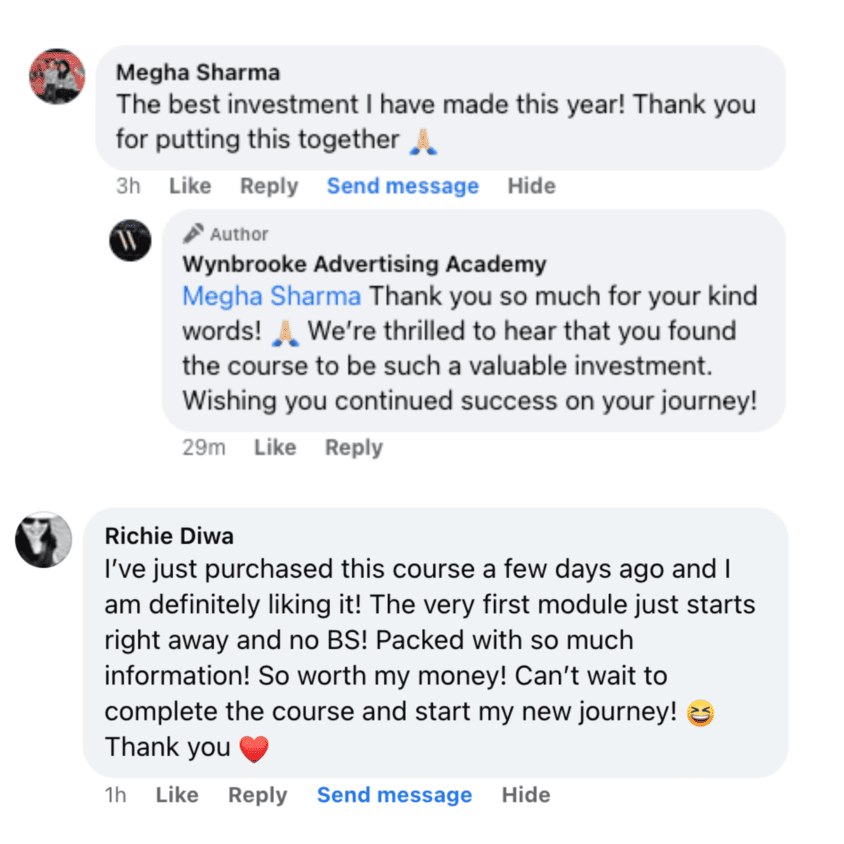Screen dimensions: 844x844
Task: Reply to Wynbrooke Advertising Academy's comment
Action: (354, 448)
